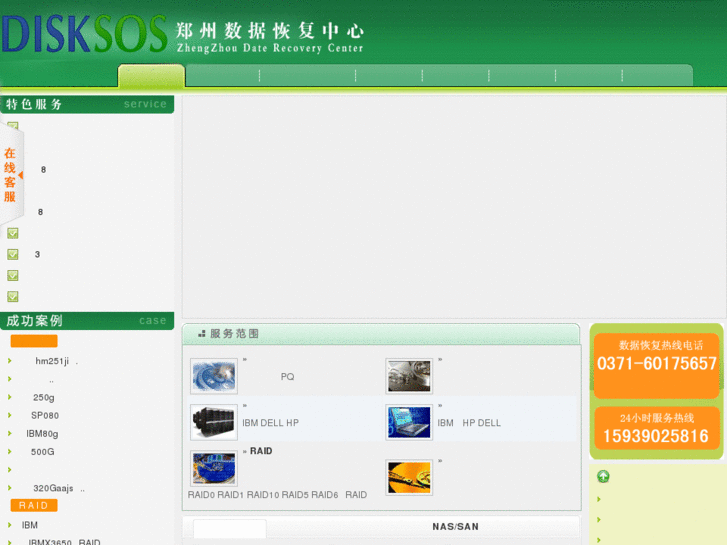This screenshot has height=545, width=727.
Task: Click the 'IBM DELL HP' server text
Action: pyautogui.click(x=270, y=423)
